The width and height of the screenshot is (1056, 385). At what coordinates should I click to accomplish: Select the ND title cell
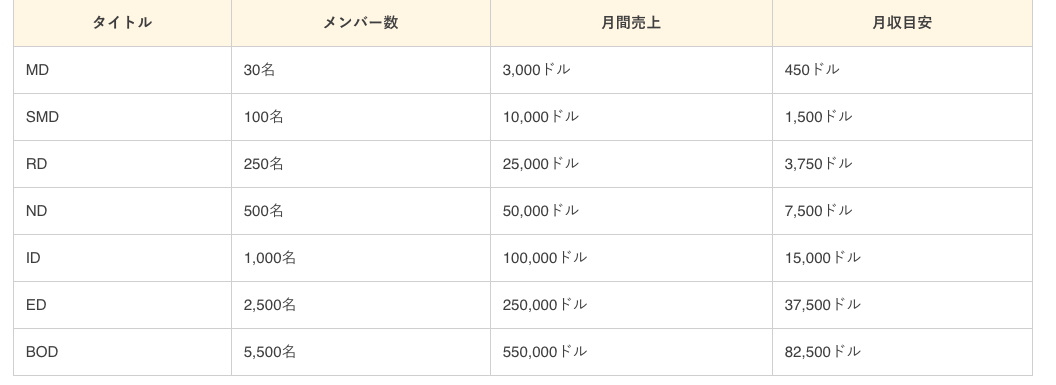(123, 211)
